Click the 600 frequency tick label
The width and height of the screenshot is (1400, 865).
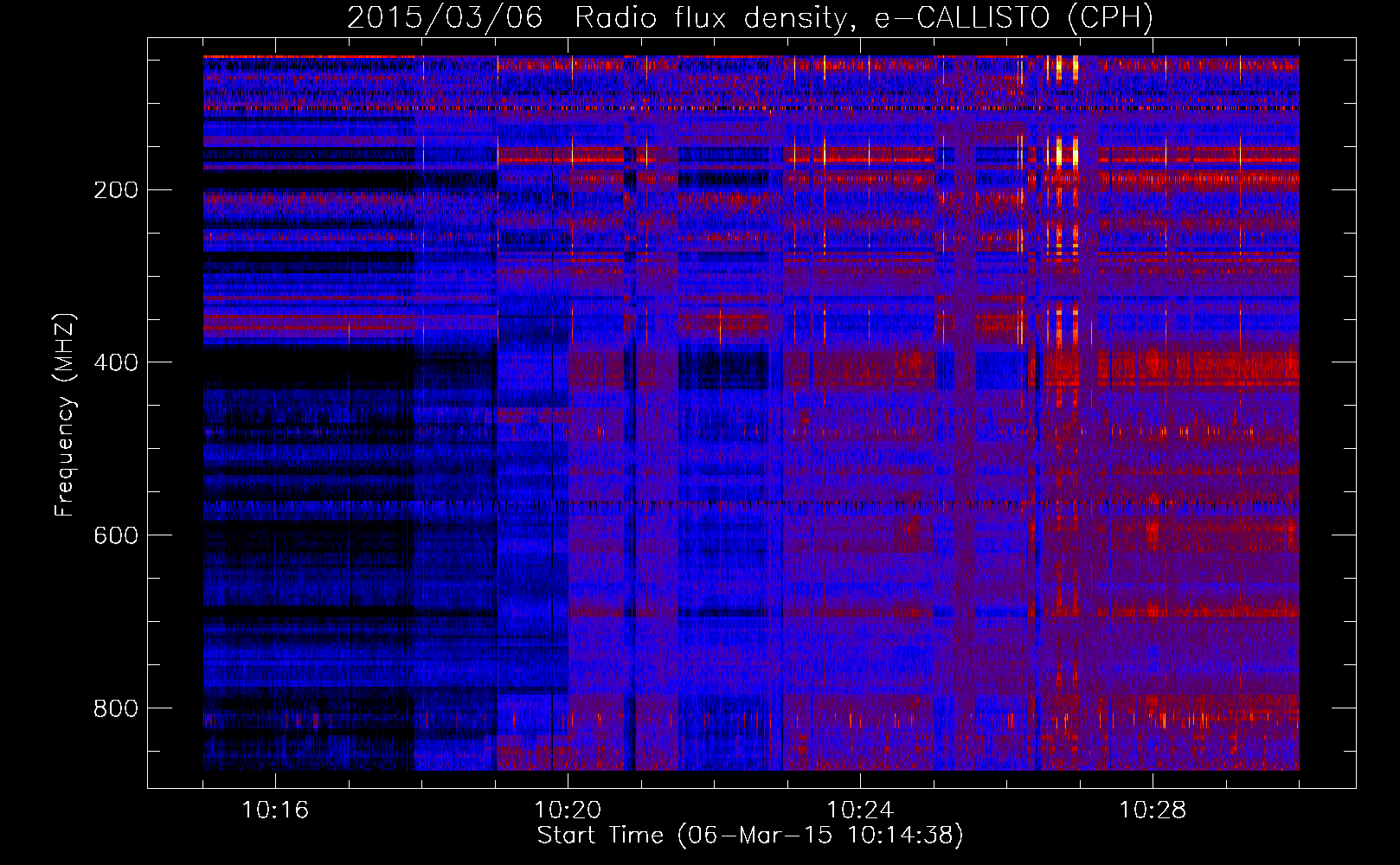point(116,535)
